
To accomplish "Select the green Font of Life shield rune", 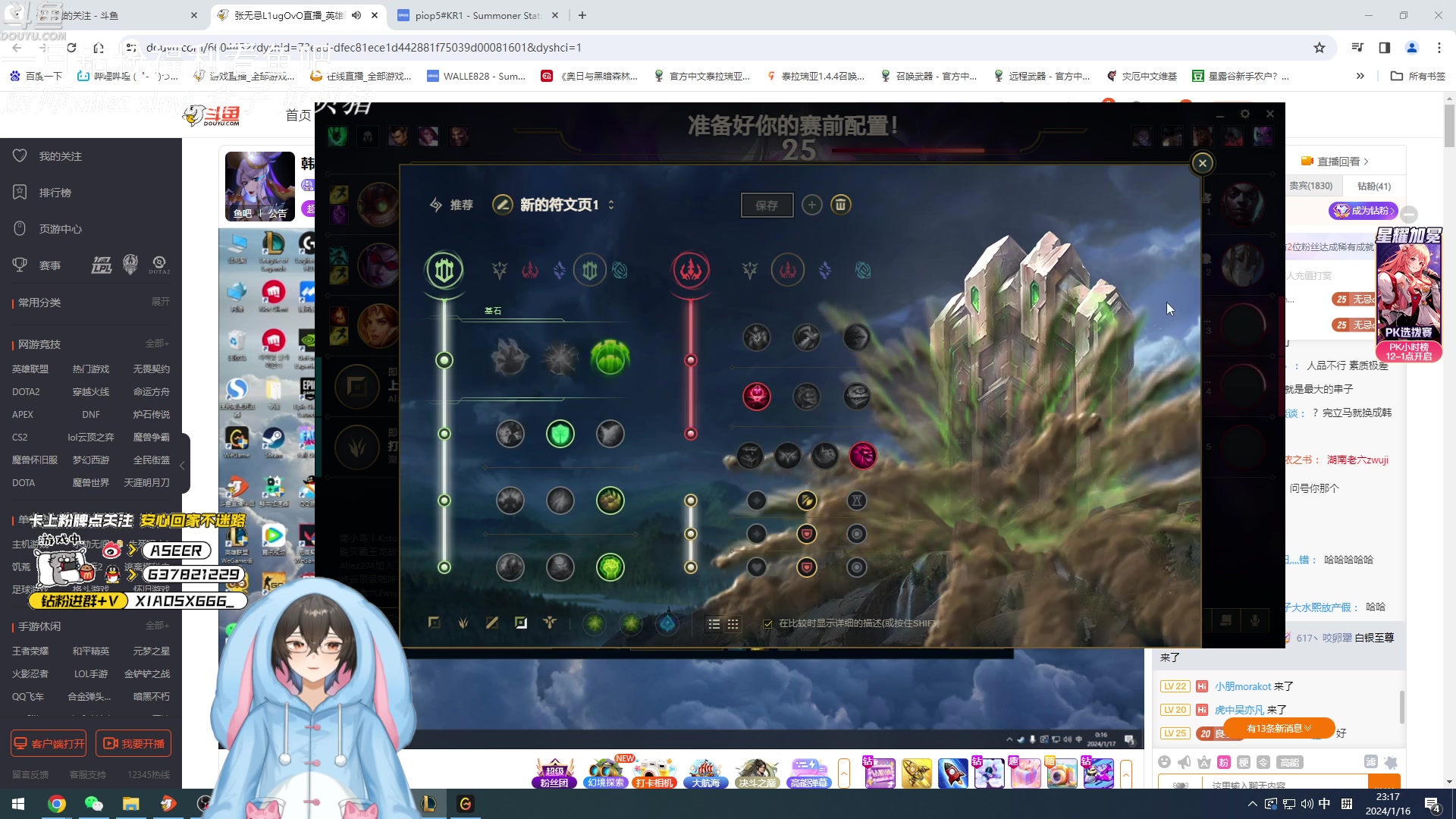I will click(x=560, y=434).
